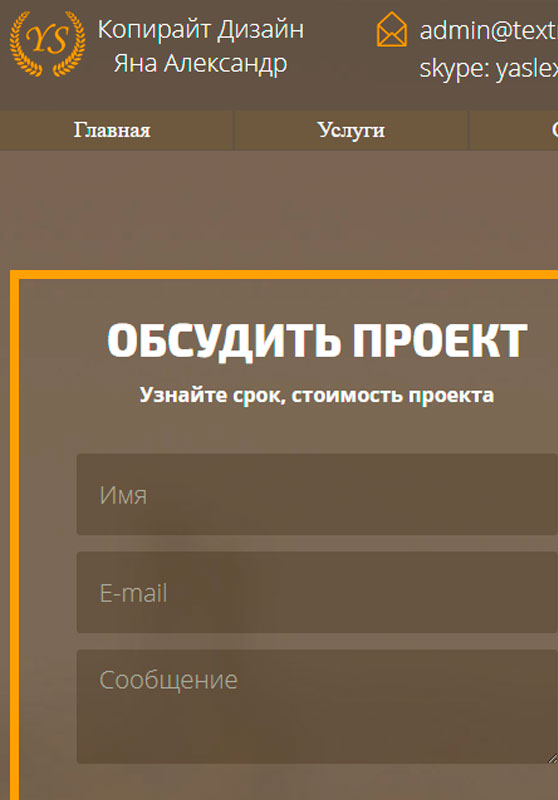Click the orange open envelope icon
558x800 pixels.
coord(392,29)
